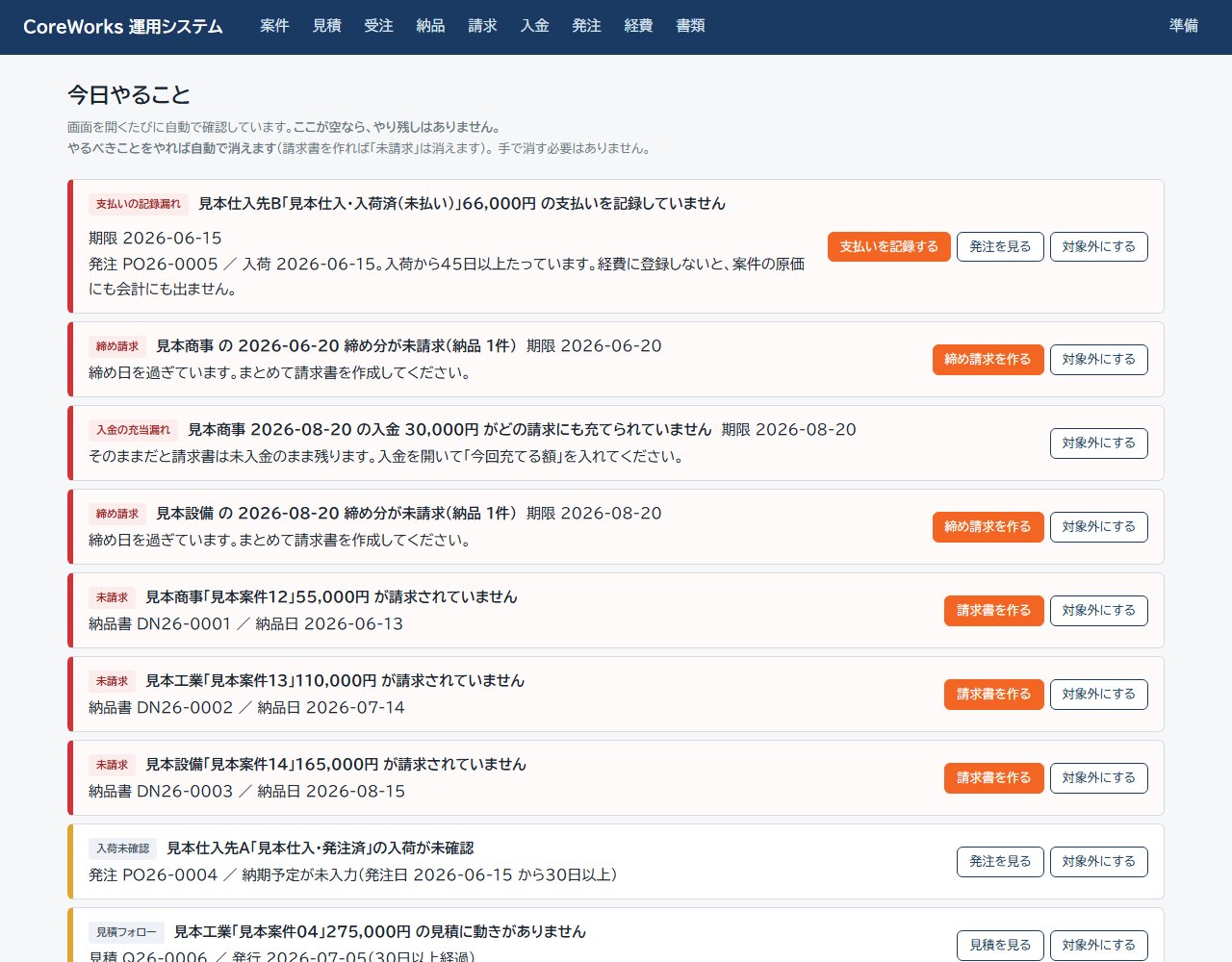Image resolution: width=1232 pixels, height=962 pixels.
Task: Create invoice for 見本案件13
Action: [x=993, y=695]
